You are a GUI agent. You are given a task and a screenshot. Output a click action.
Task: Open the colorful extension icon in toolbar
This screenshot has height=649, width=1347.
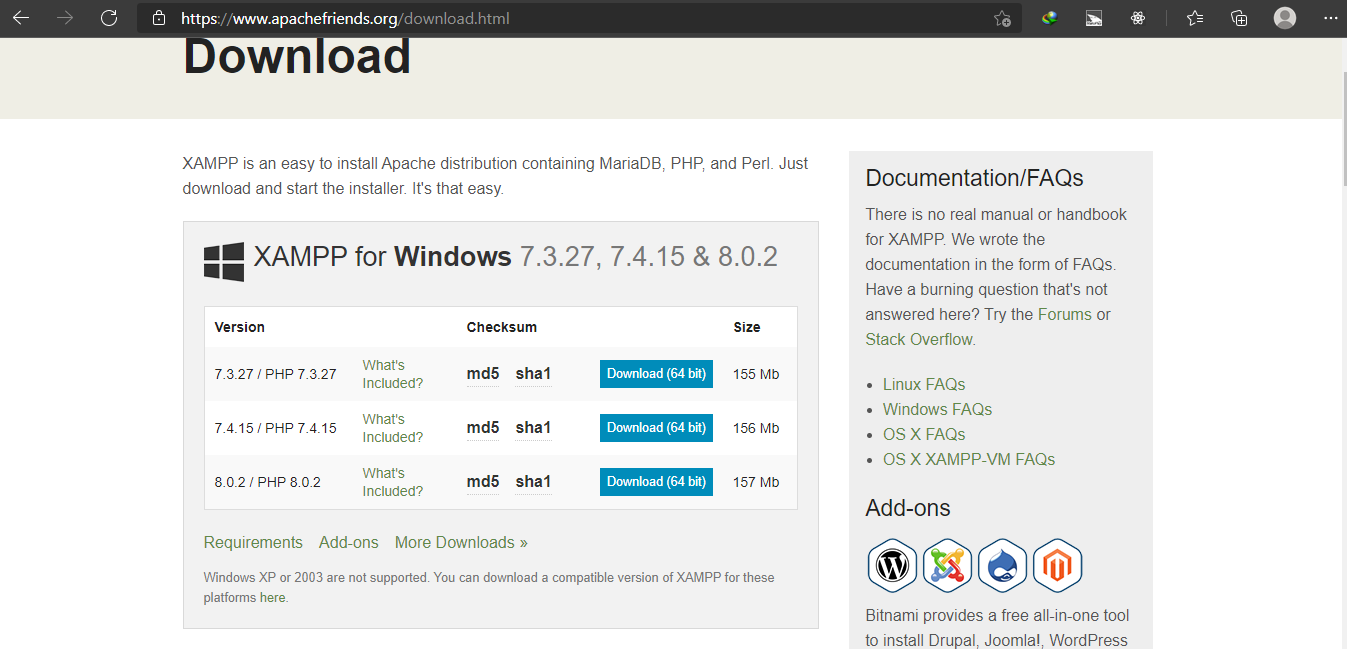pyautogui.click(x=1049, y=18)
